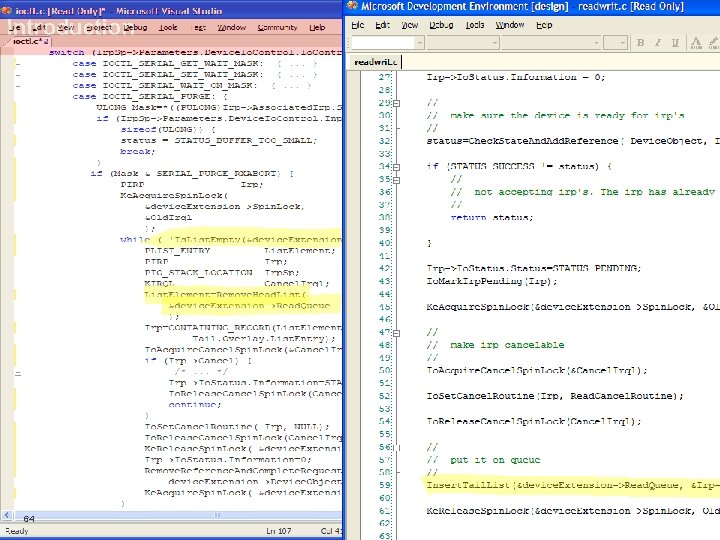Click the Visual Studio icon in ioctl.c title bar
This screenshot has width=720, height=540.
coord(6,11)
